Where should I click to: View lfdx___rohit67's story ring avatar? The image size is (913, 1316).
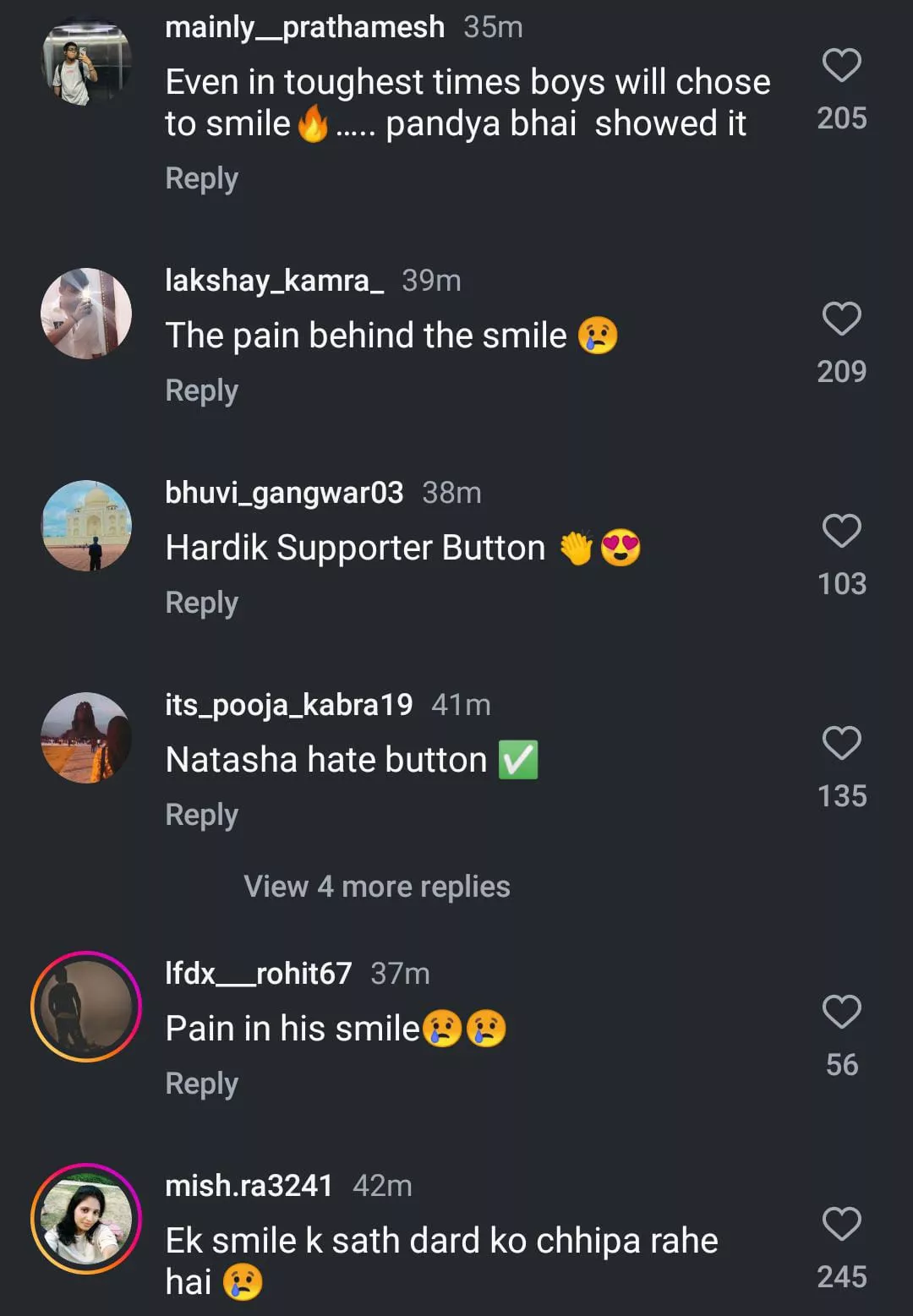pyautogui.click(x=86, y=1007)
